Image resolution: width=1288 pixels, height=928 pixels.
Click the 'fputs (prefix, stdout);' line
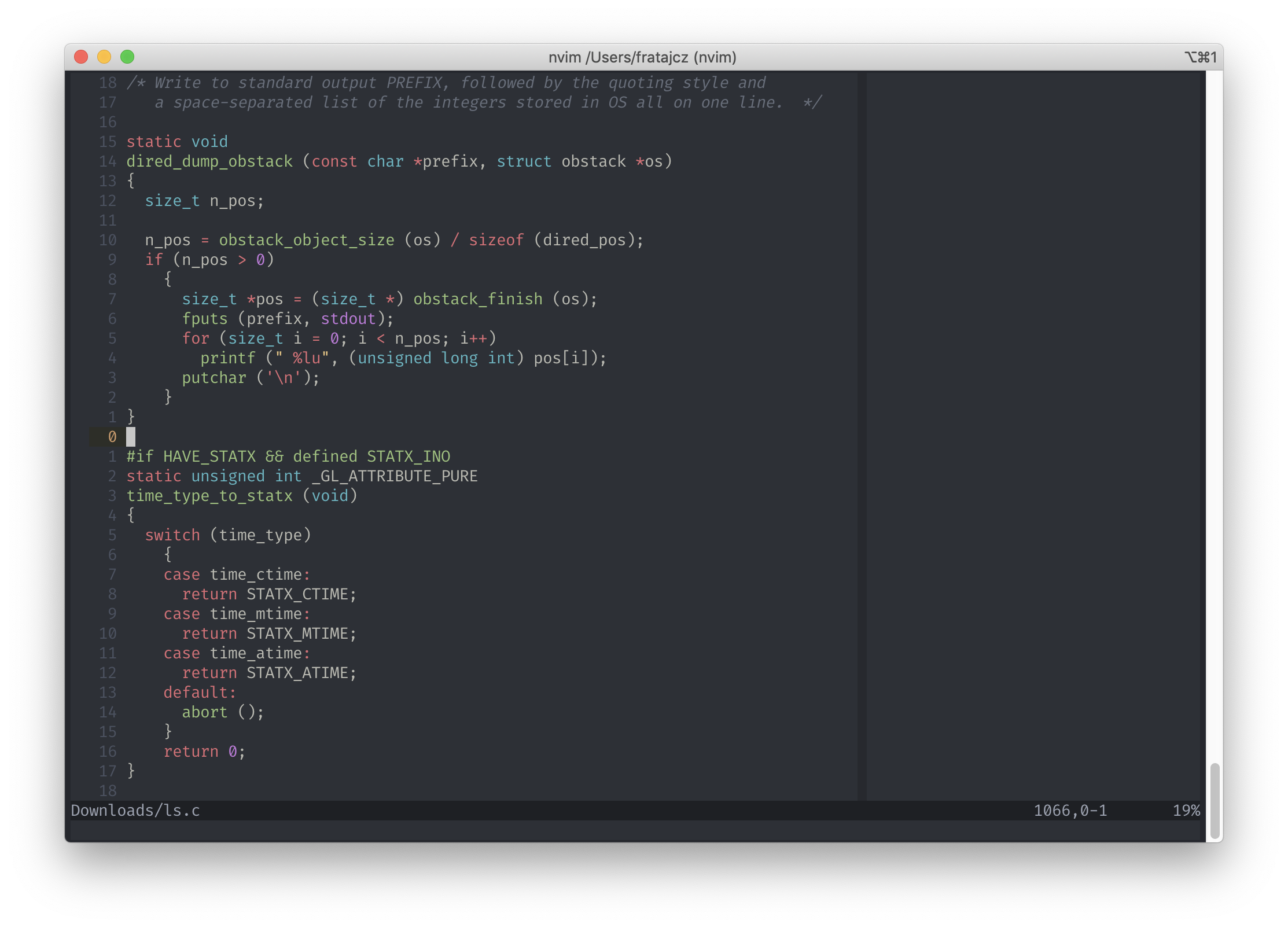pyautogui.click(x=288, y=319)
